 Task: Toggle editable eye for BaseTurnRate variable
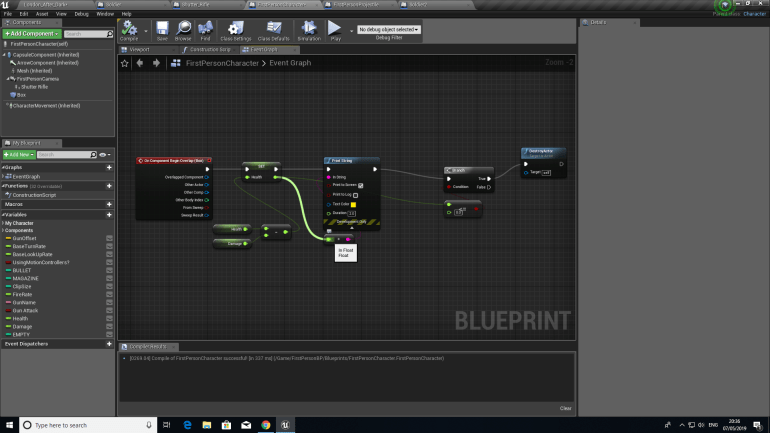tap(110, 246)
